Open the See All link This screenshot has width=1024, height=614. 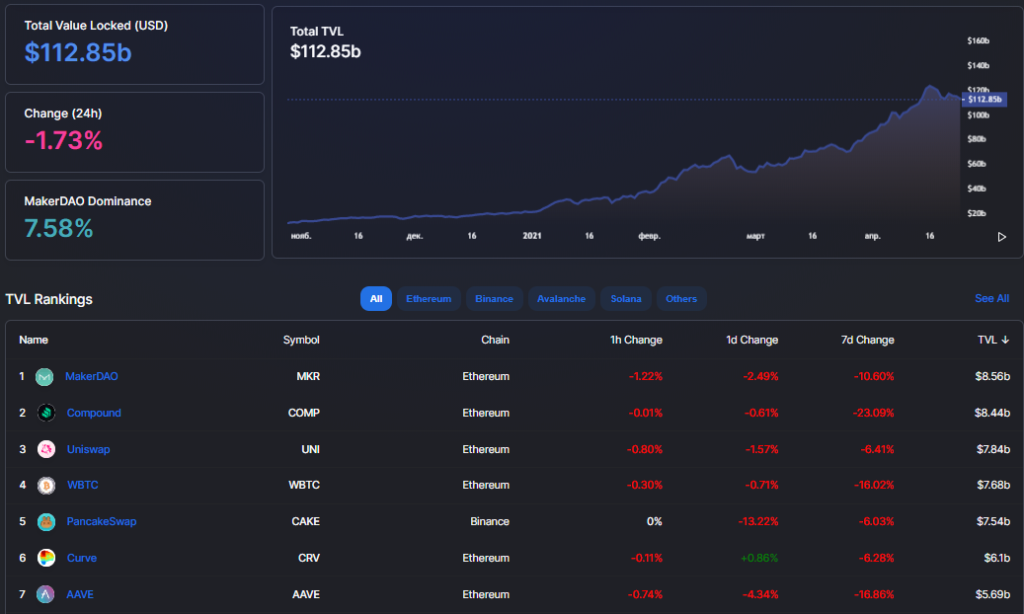991,298
